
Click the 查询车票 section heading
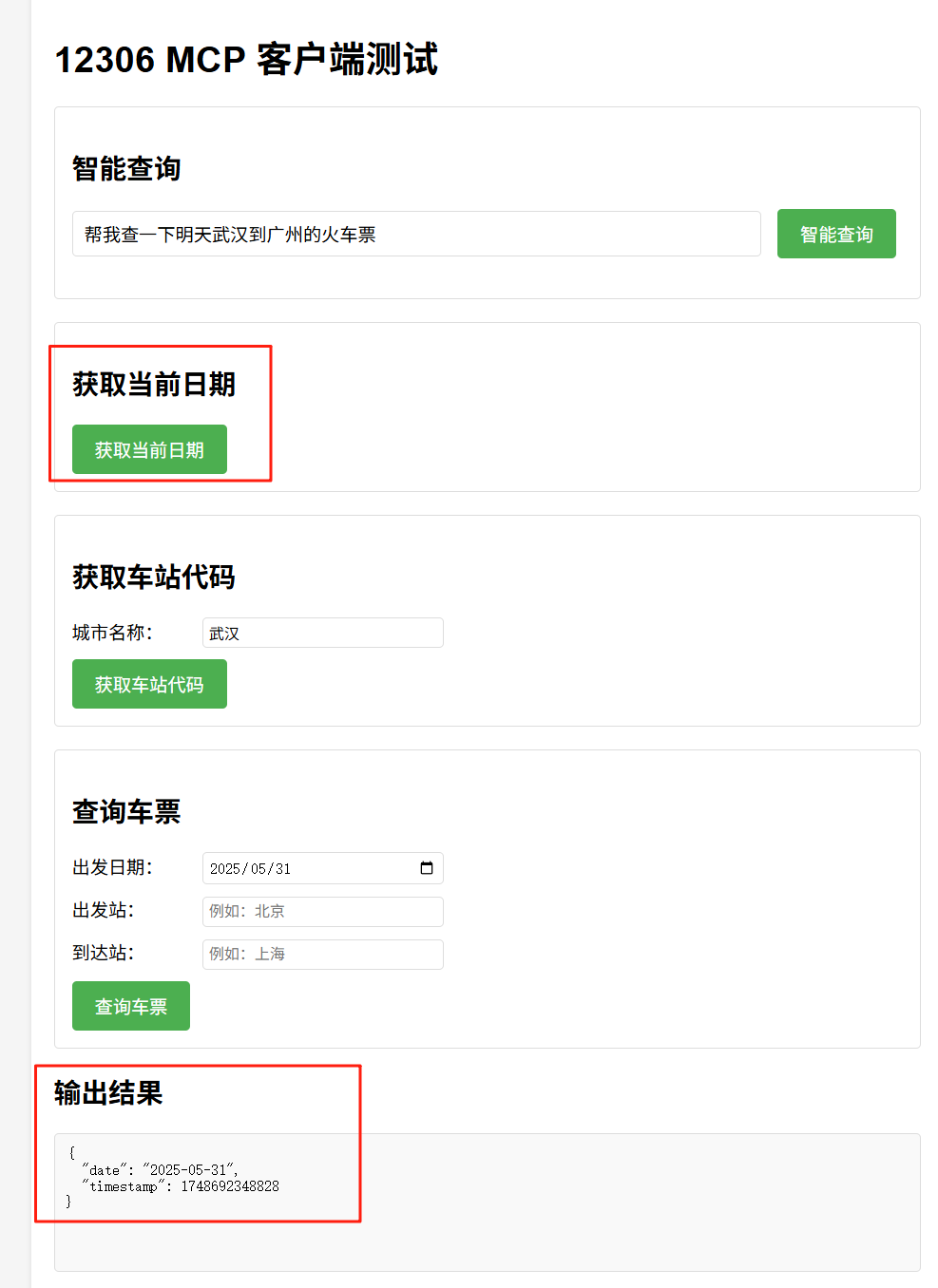(x=126, y=811)
